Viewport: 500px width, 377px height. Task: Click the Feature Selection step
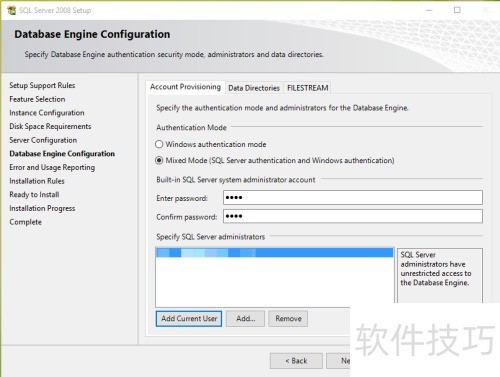[x=37, y=99]
